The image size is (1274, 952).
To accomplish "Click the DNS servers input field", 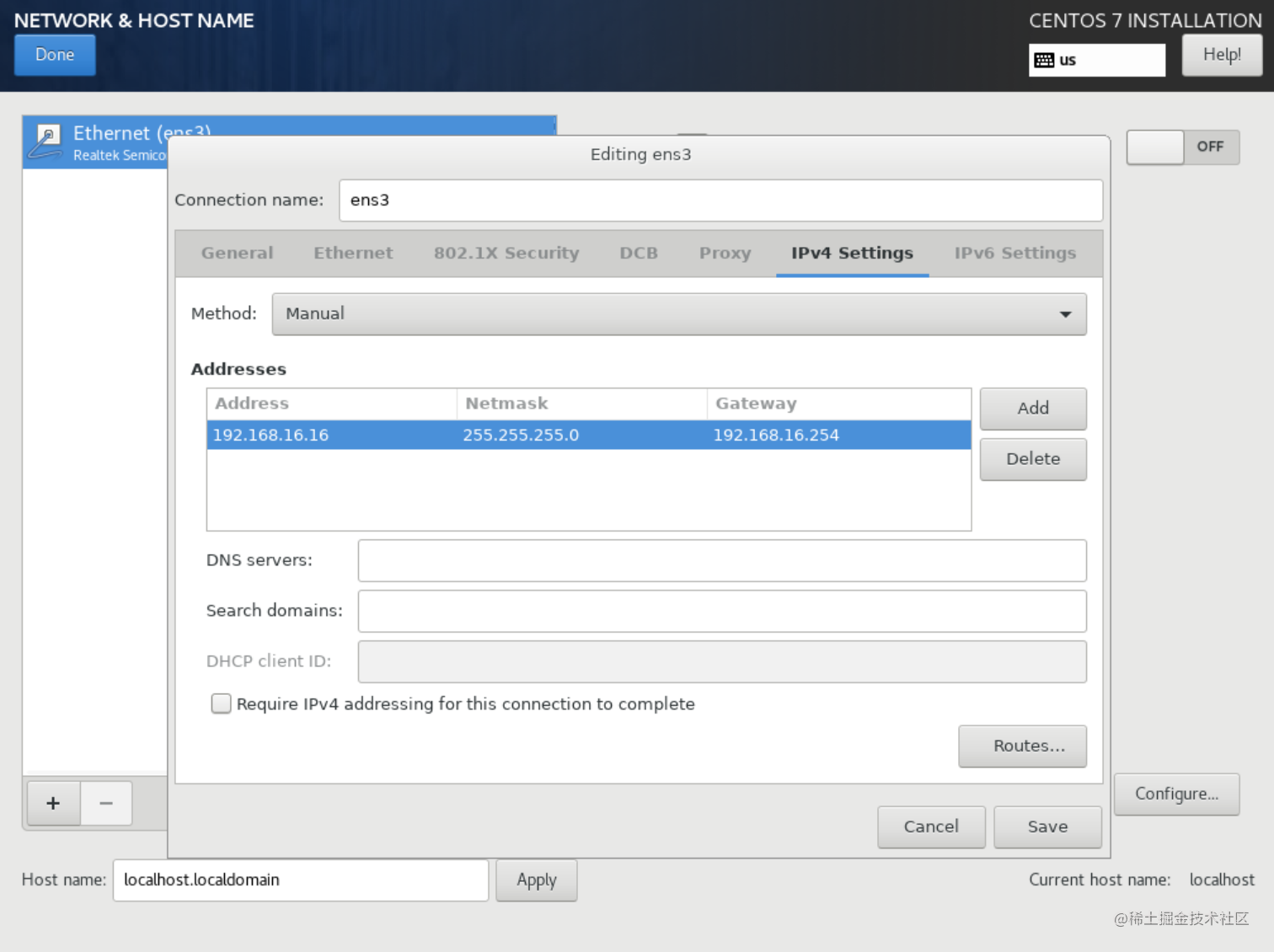I will click(x=722, y=560).
